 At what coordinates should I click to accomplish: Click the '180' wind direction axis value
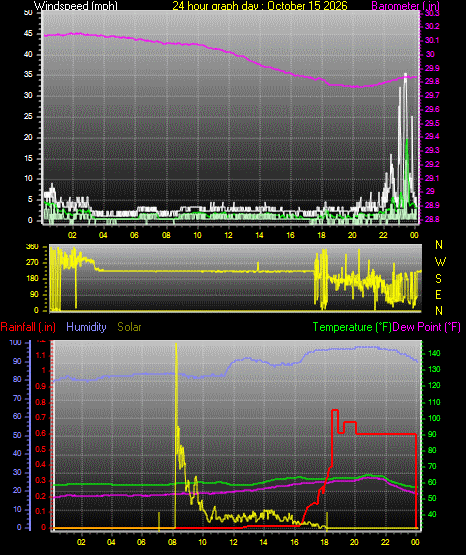(32, 279)
